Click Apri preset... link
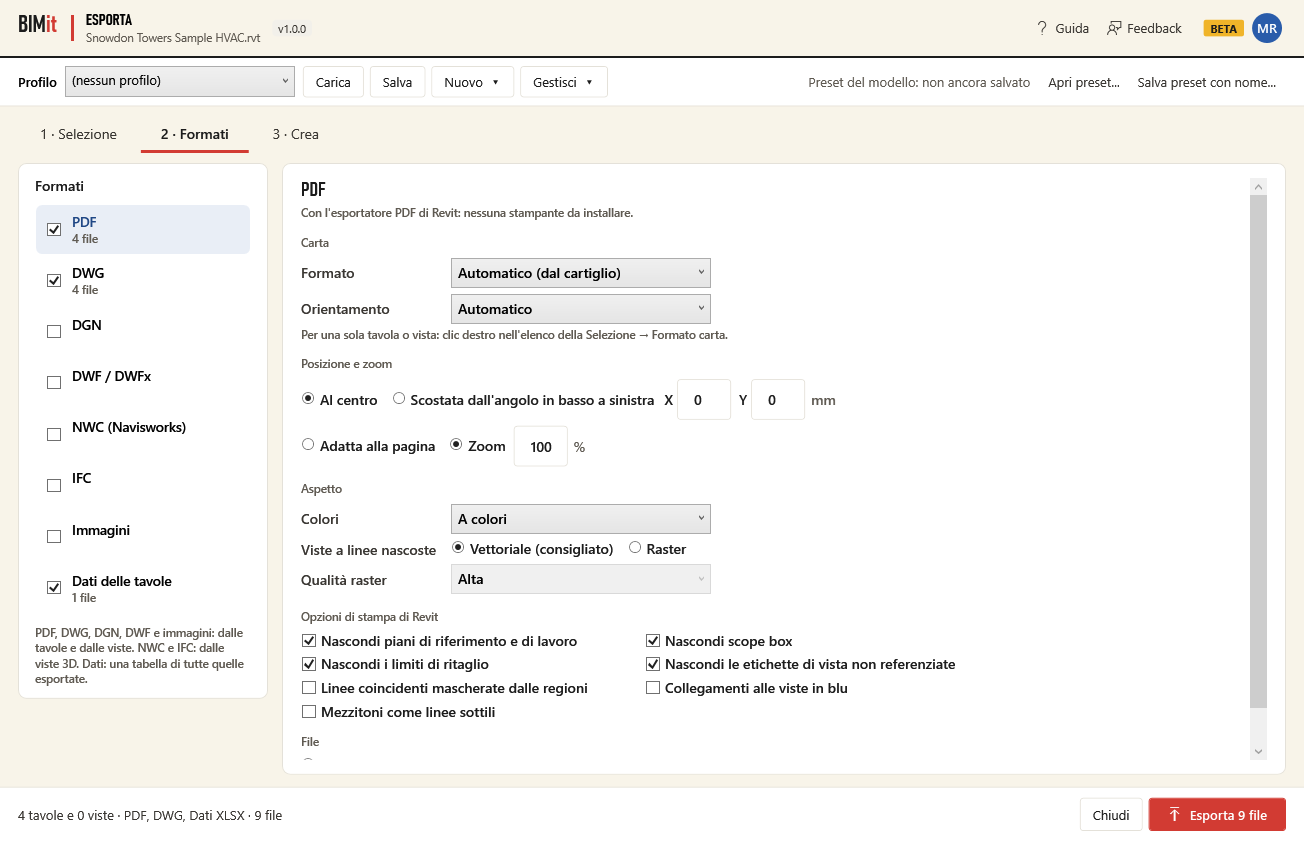1304x841 pixels. point(1084,82)
